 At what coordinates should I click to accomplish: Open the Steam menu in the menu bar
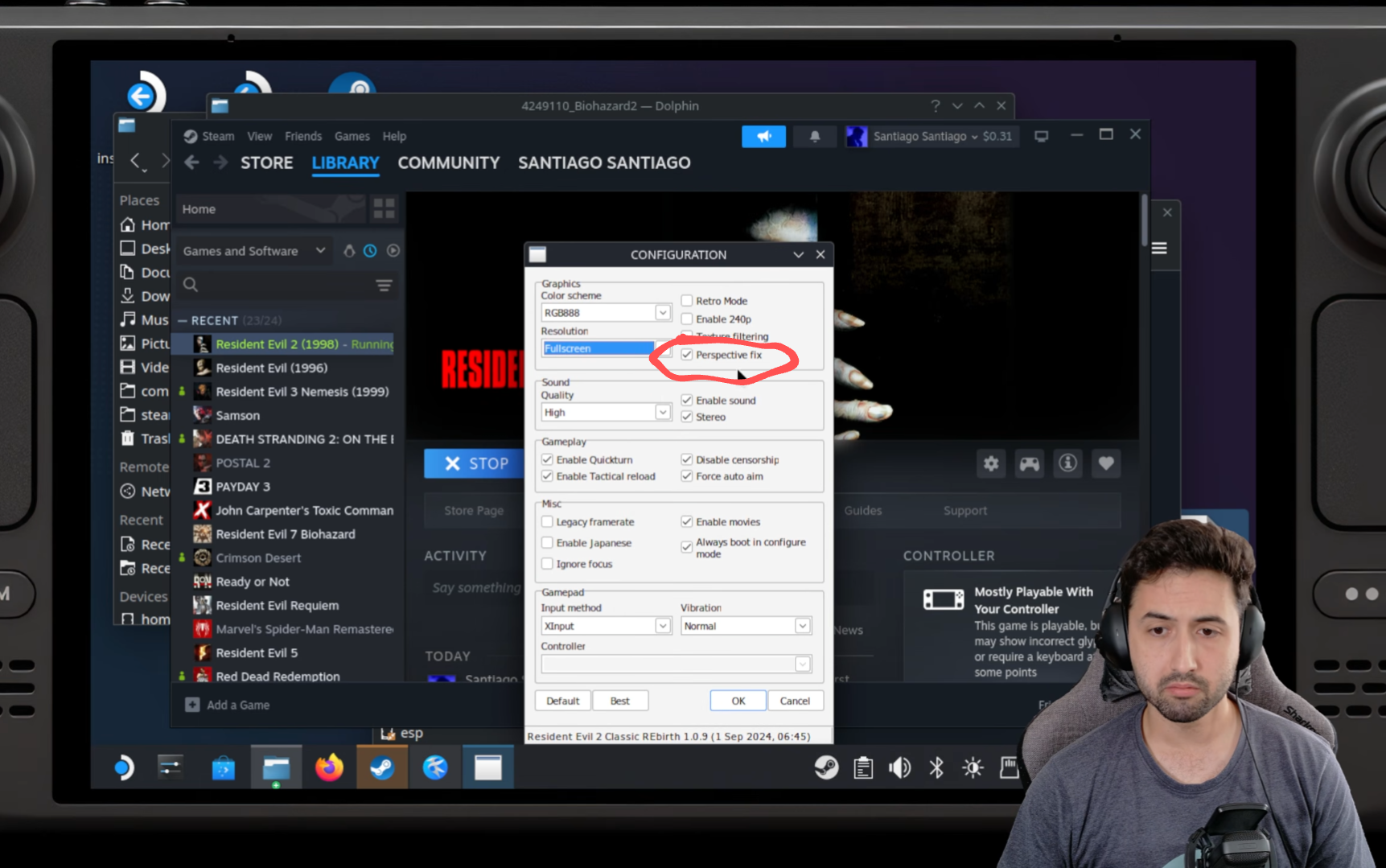pyautogui.click(x=218, y=137)
